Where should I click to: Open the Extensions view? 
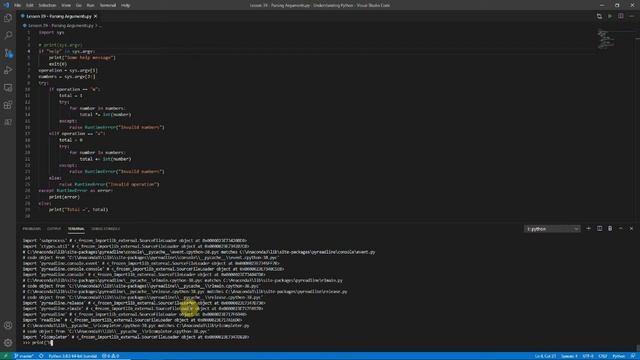click(8, 105)
